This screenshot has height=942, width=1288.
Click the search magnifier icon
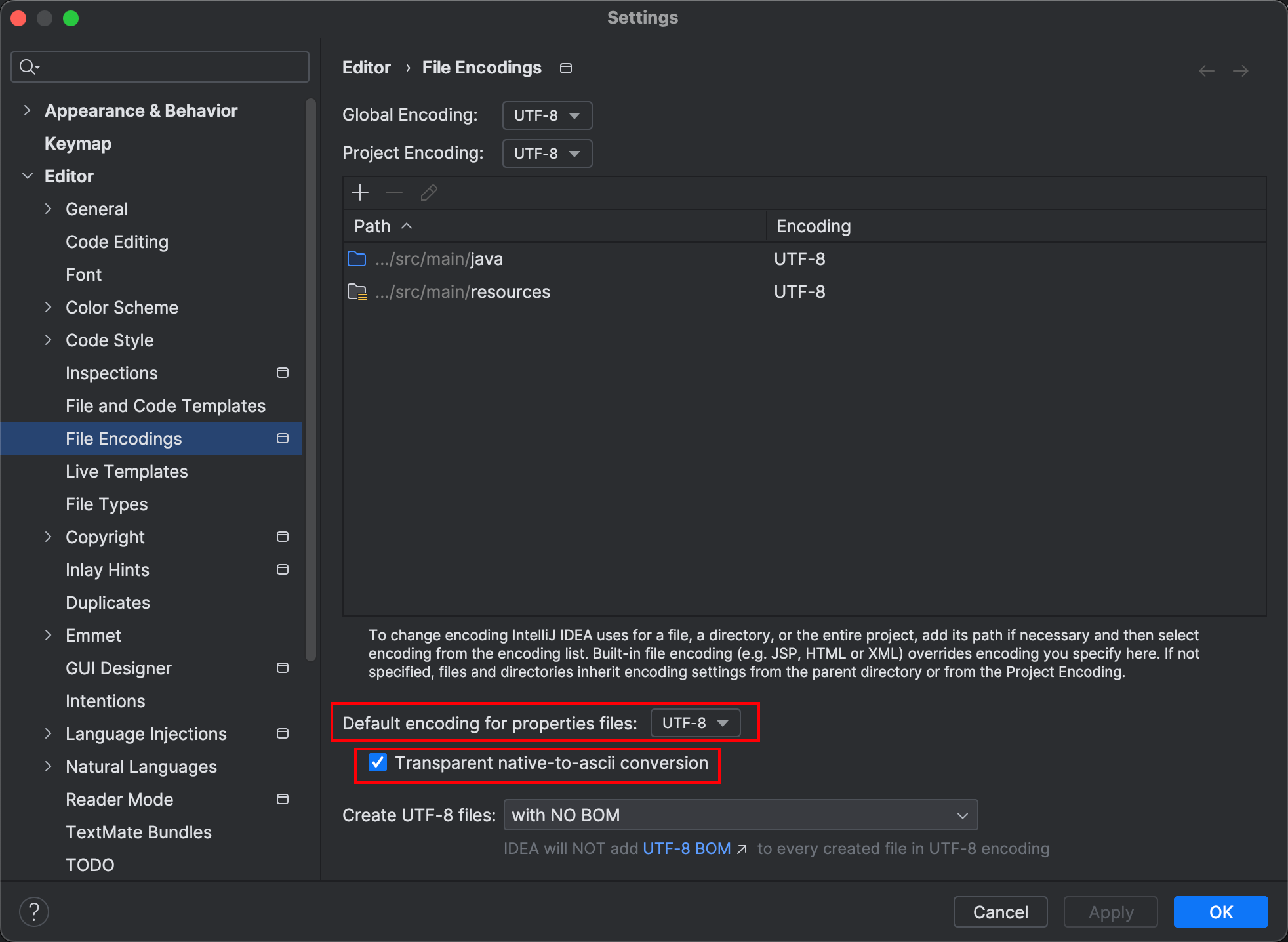click(x=28, y=66)
